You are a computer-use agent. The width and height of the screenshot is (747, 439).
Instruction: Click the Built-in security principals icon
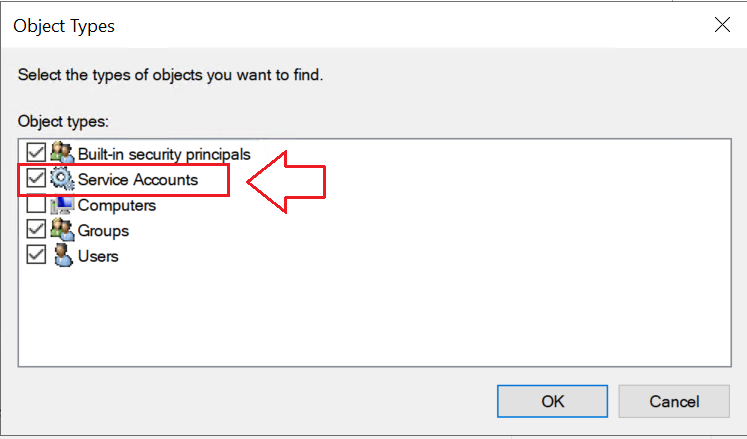[62, 154]
